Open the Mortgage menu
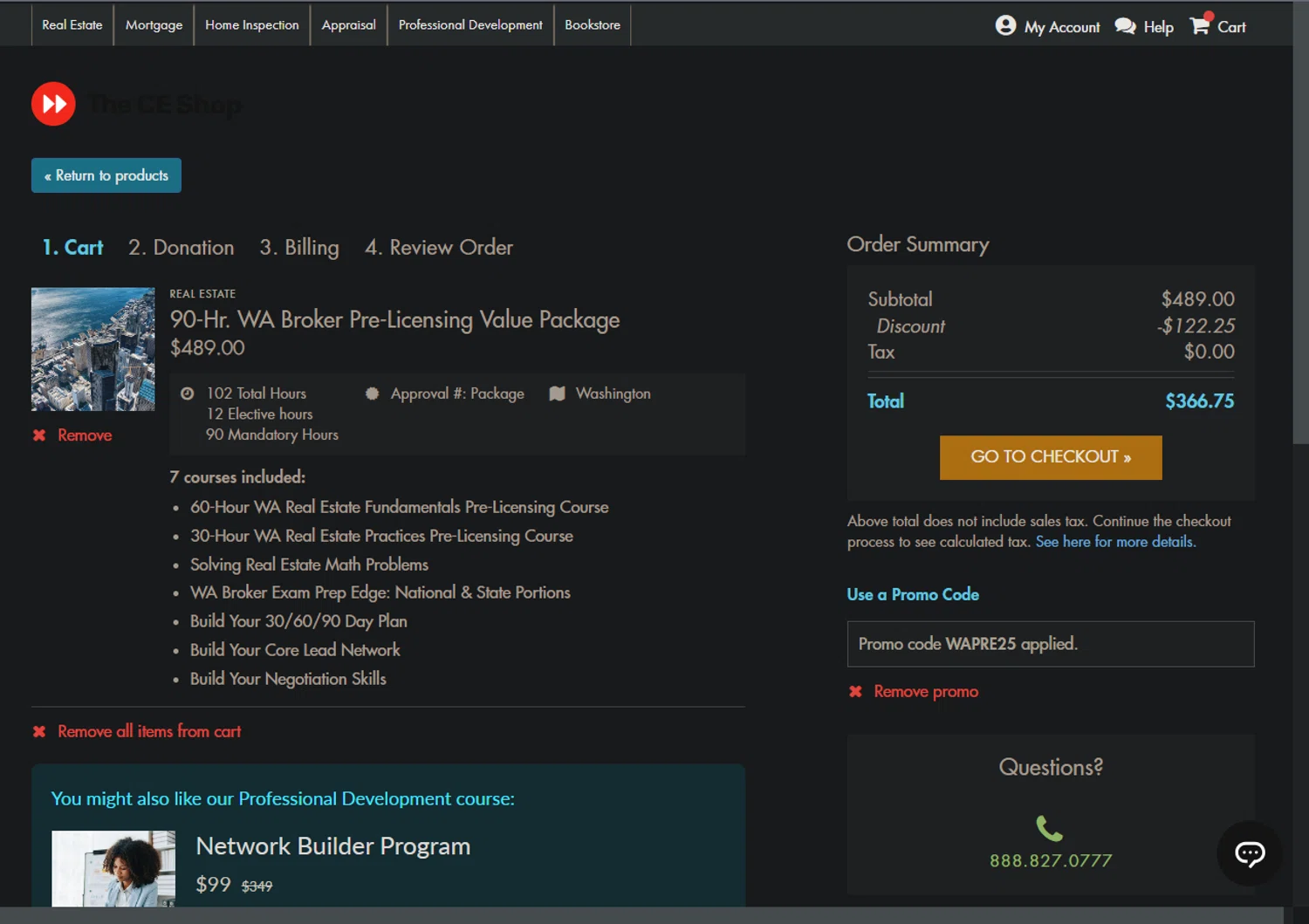 coord(154,24)
